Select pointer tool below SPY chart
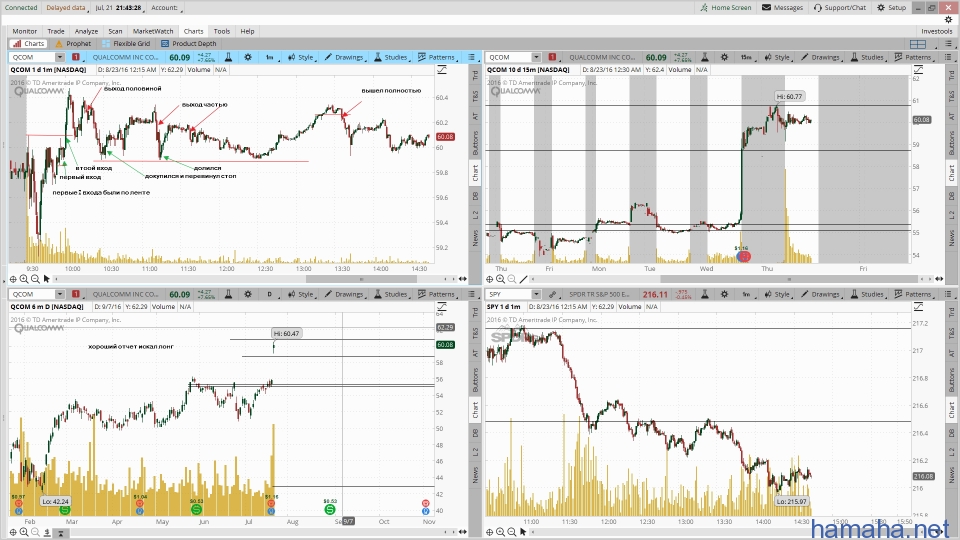This screenshot has height=540, width=960. 523,532
